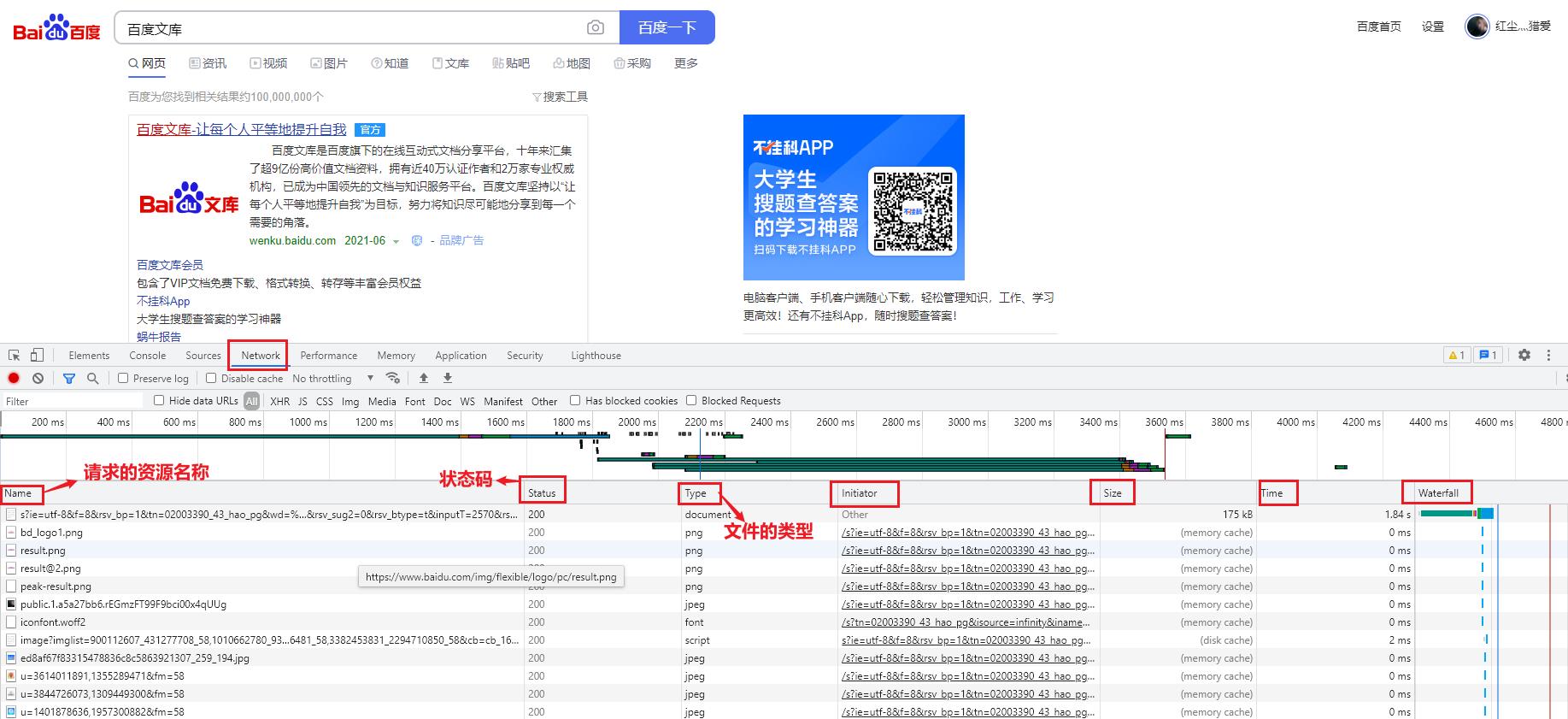
Task: Switch to the Application tab
Action: (461, 356)
